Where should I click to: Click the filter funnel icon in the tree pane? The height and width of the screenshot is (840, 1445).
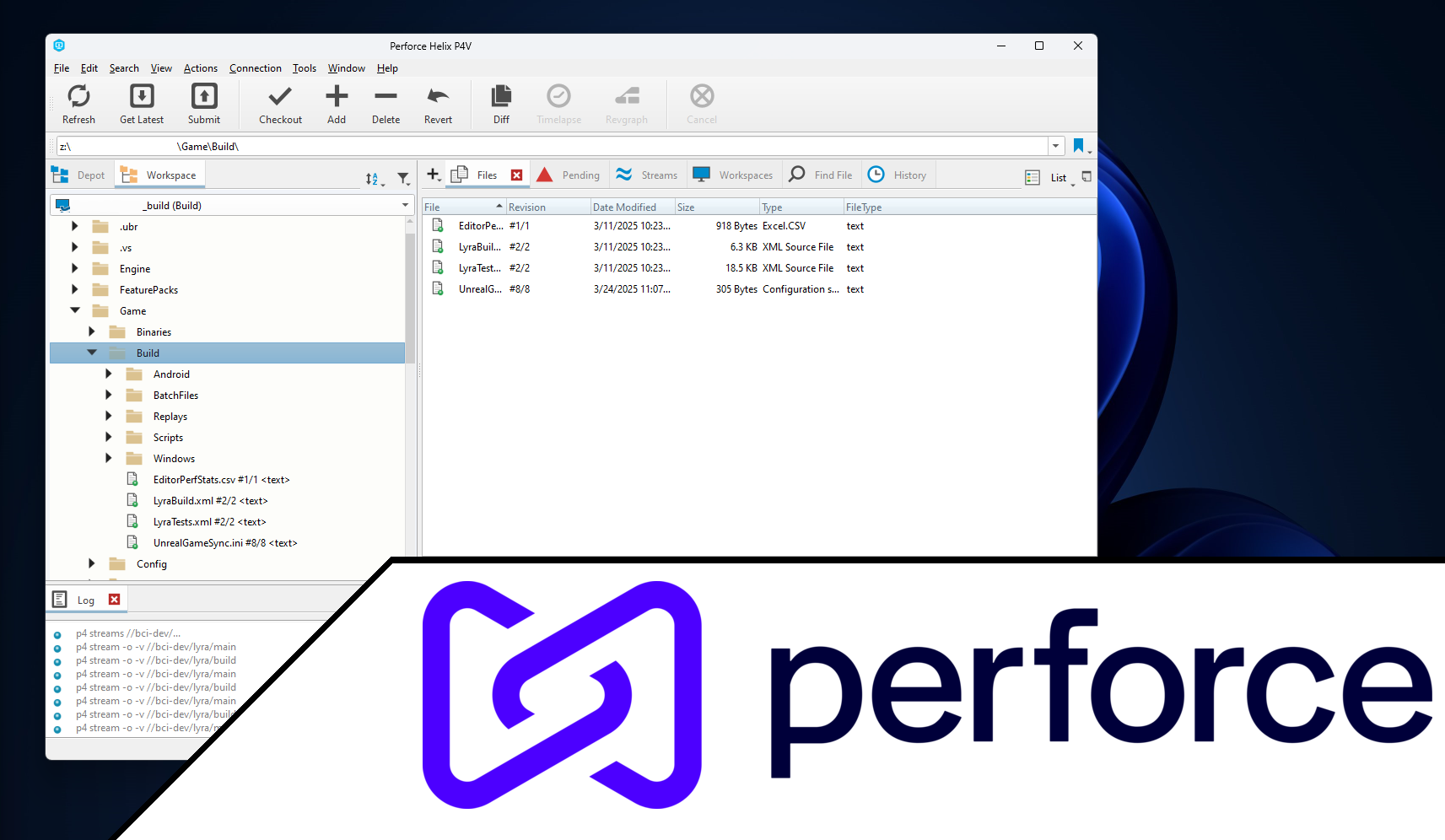403,178
